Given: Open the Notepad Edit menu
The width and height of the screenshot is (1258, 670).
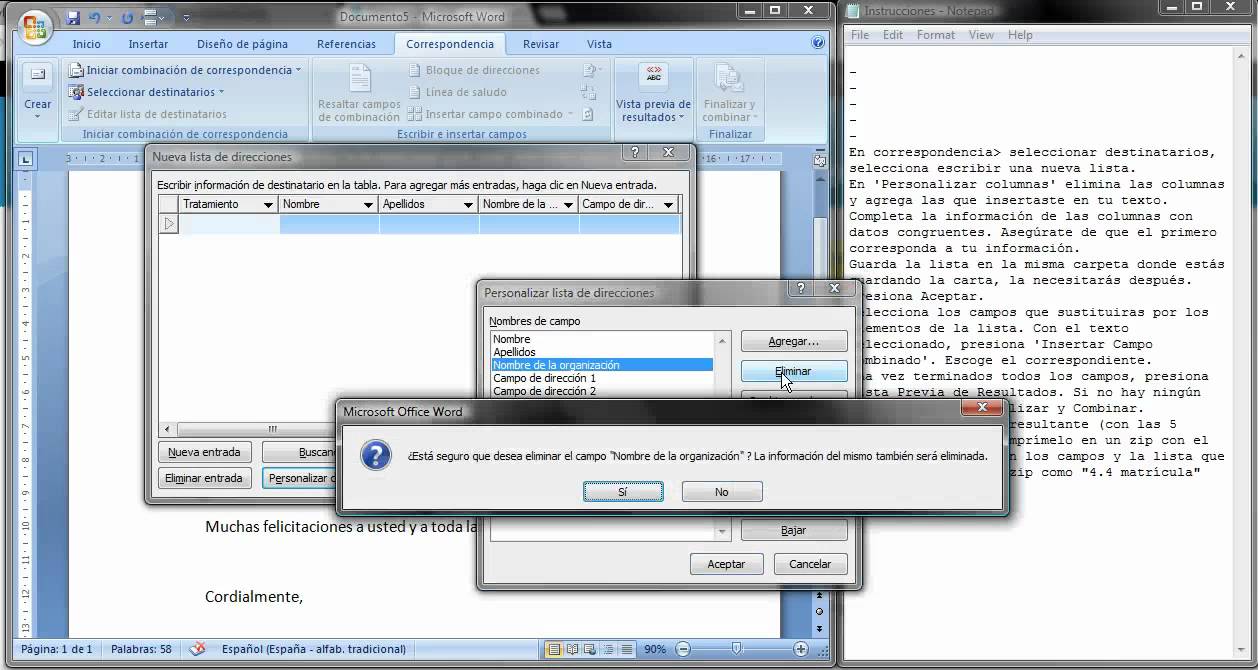Looking at the screenshot, I should click(893, 35).
